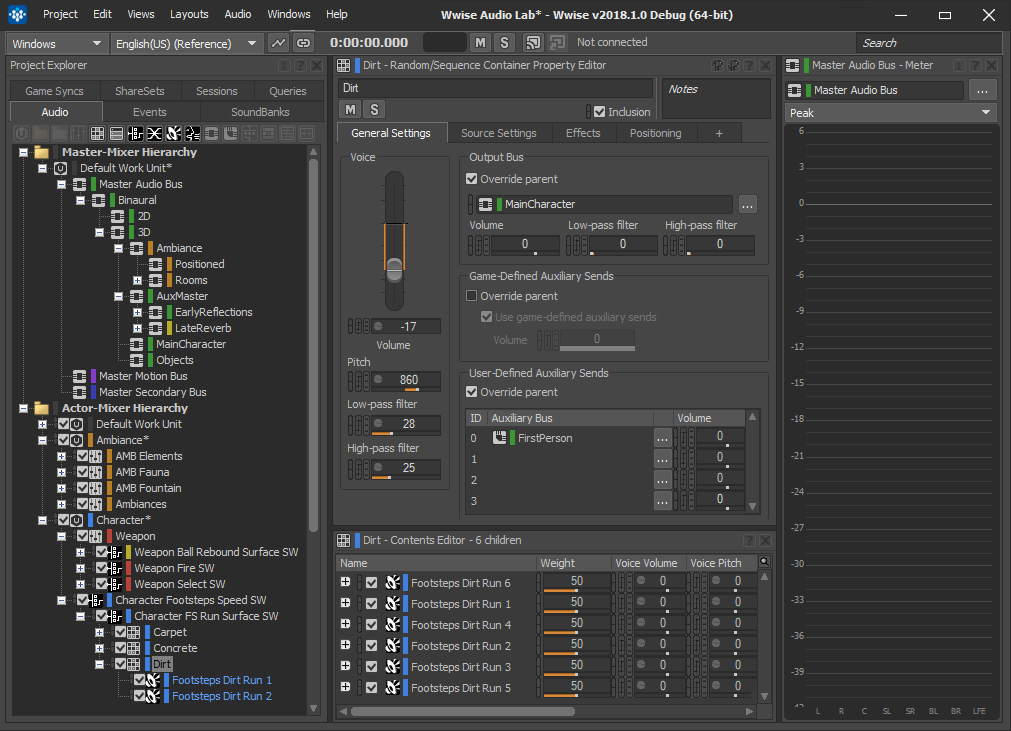Click the search icon in Contents Editor header
This screenshot has height=731, width=1011.
(764, 561)
